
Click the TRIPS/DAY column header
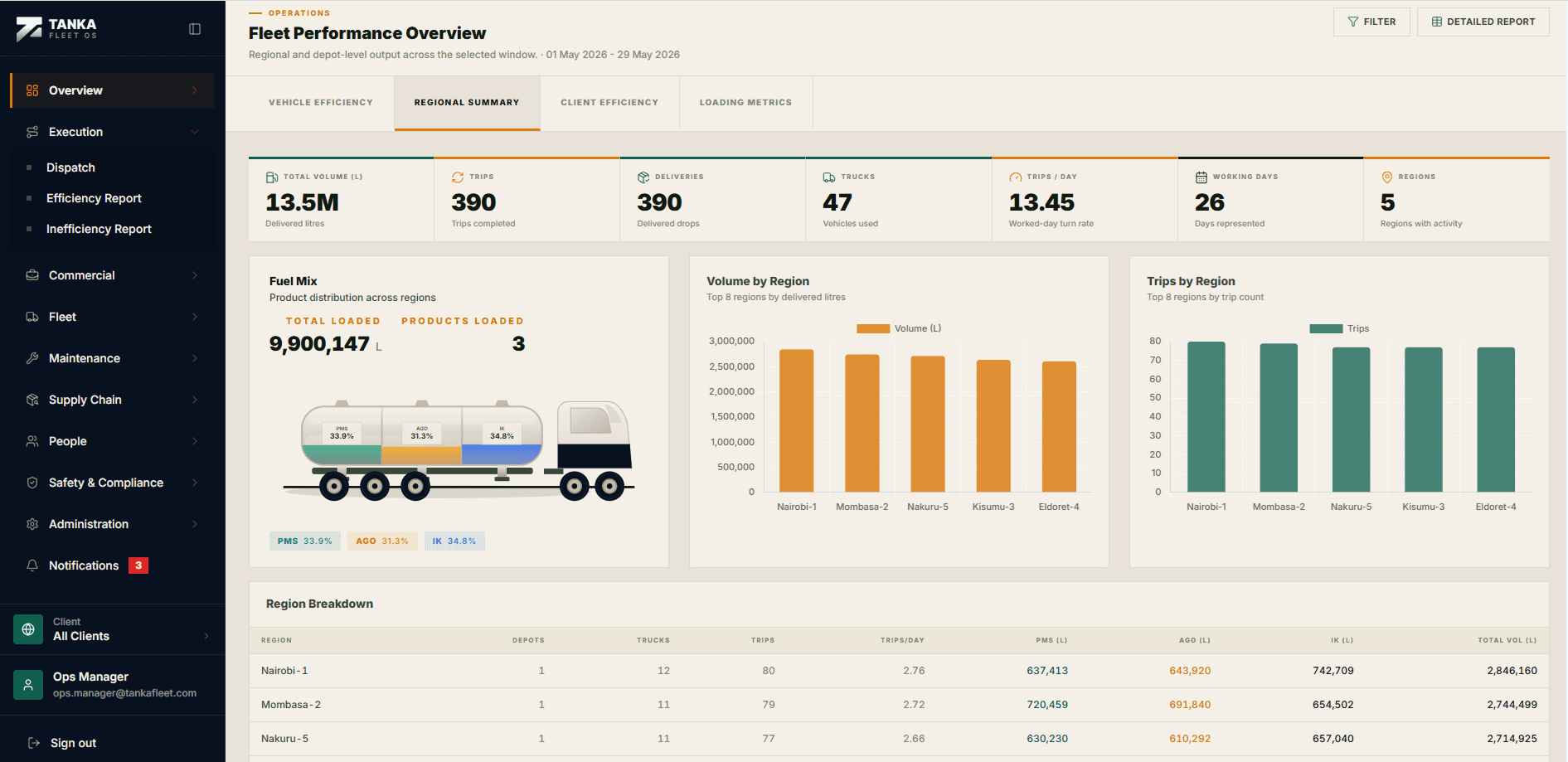[x=902, y=640]
